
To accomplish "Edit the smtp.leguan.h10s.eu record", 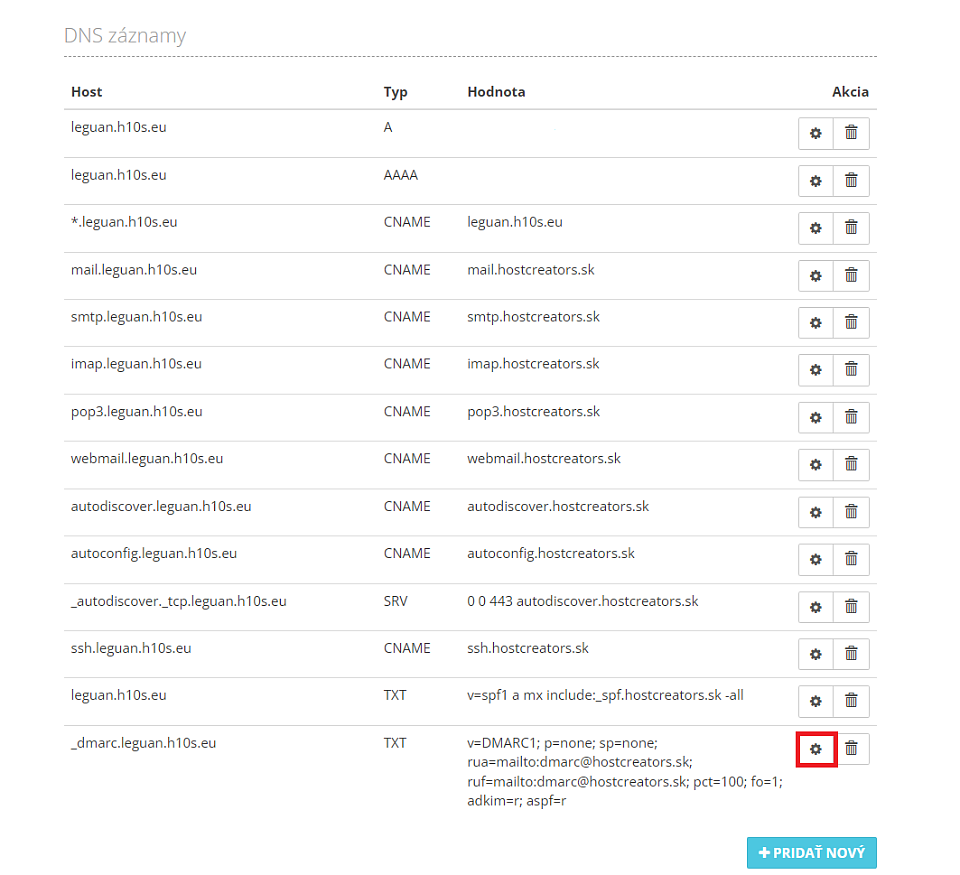I will [816, 323].
